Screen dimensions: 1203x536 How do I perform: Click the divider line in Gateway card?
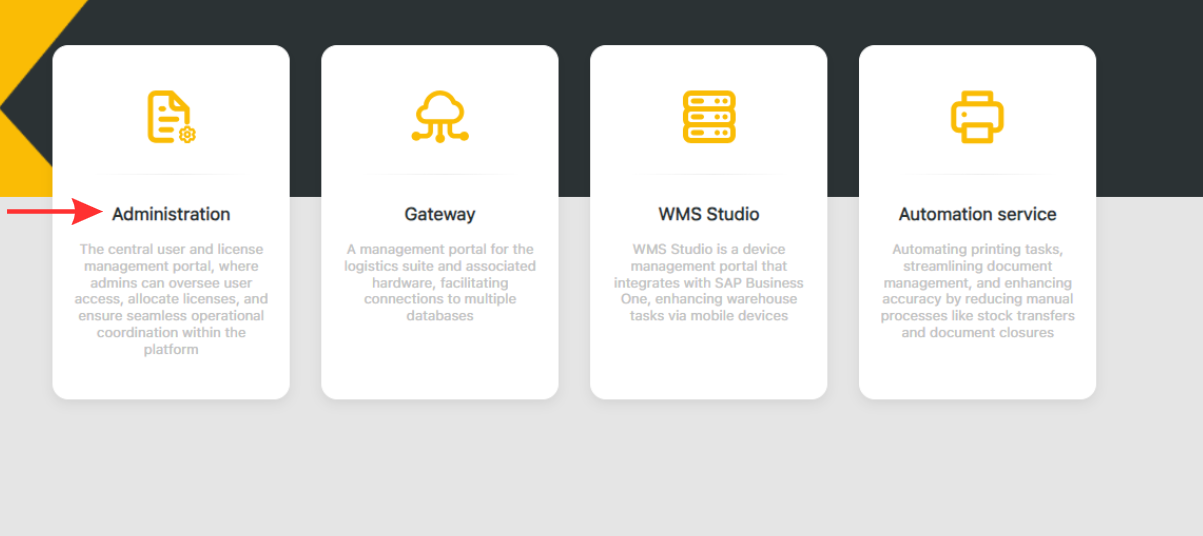point(440,175)
